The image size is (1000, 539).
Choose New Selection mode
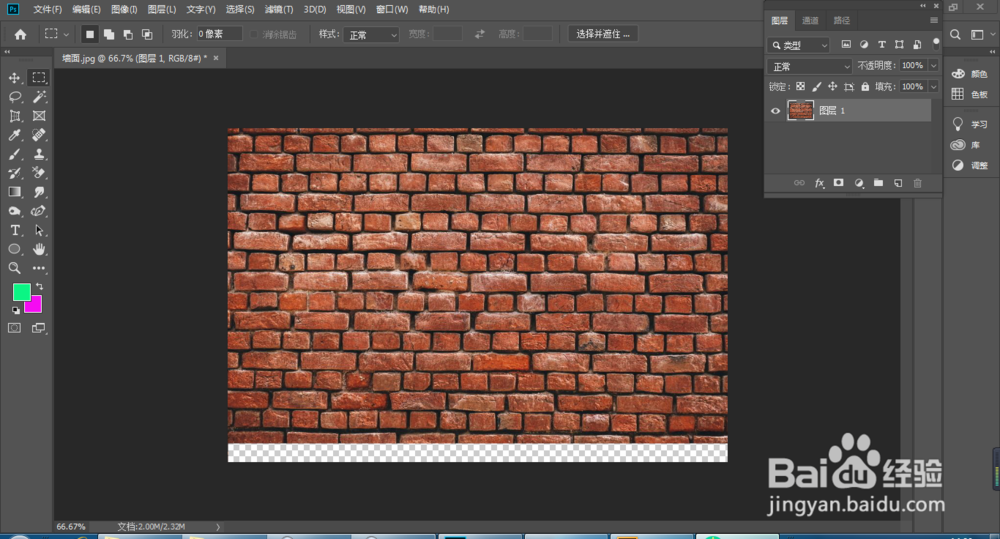coord(90,34)
